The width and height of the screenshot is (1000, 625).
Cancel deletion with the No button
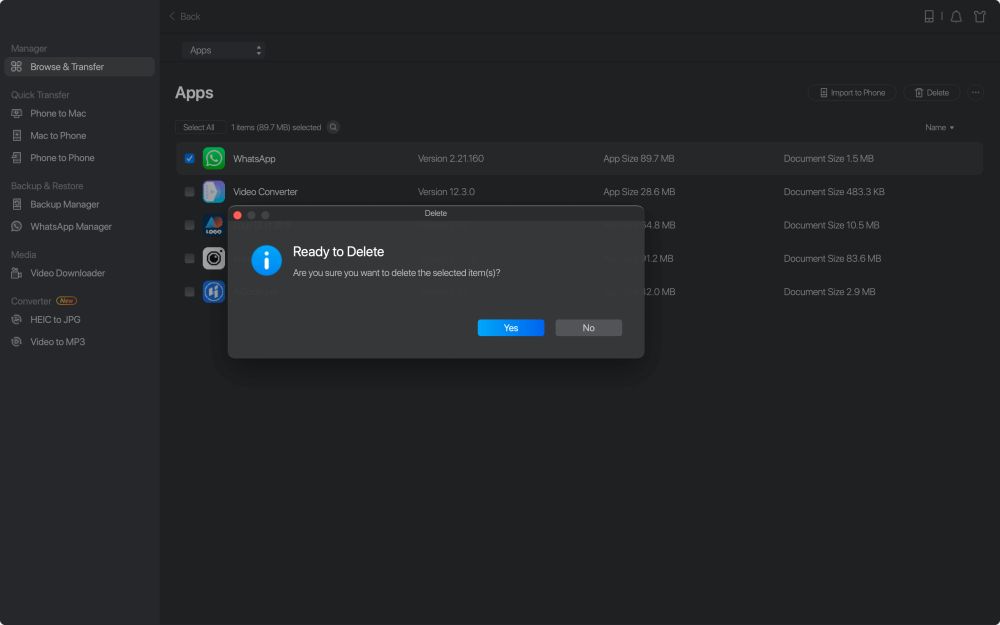click(x=588, y=328)
